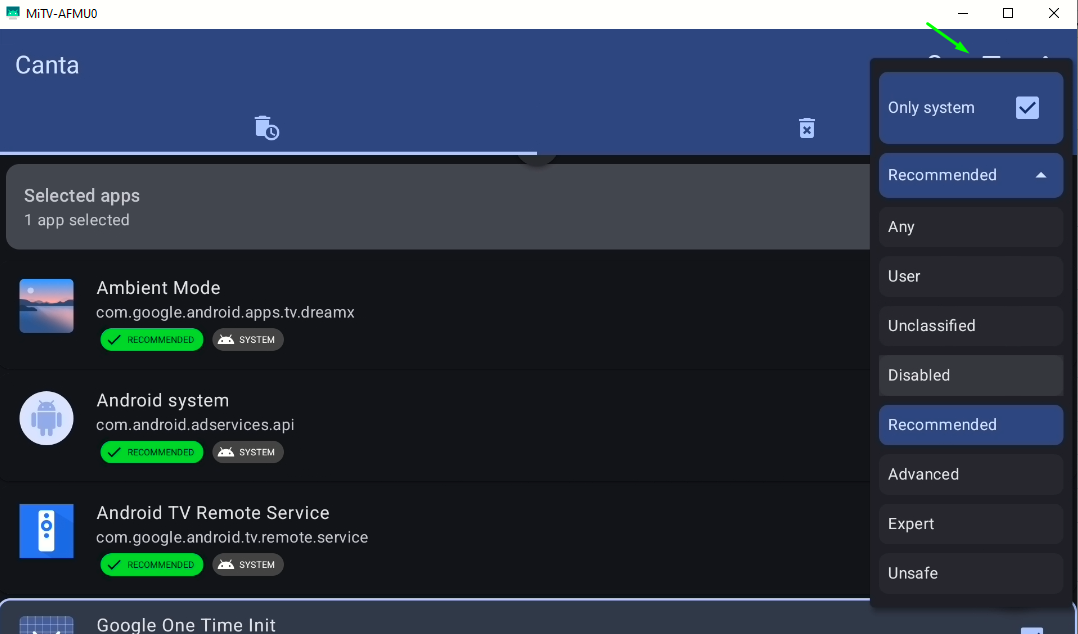
Task: Select the Expert filter option
Action: point(971,524)
